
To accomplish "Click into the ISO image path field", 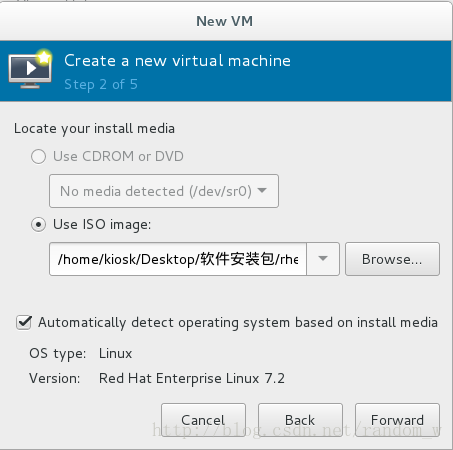I will pyautogui.click(x=178, y=259).
